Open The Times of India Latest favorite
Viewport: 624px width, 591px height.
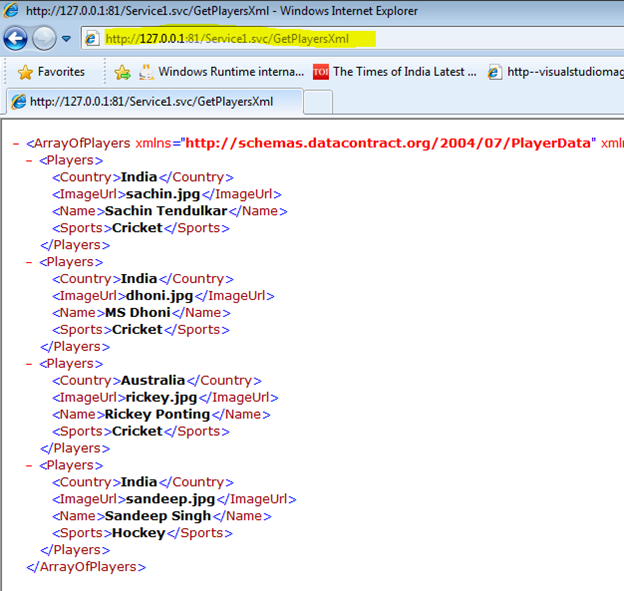(394, 72)
